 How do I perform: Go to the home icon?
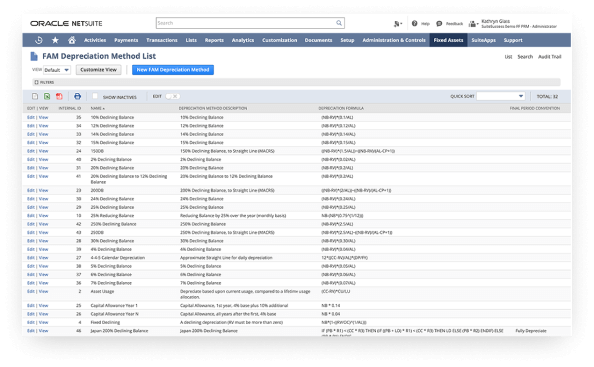point(72,40)
